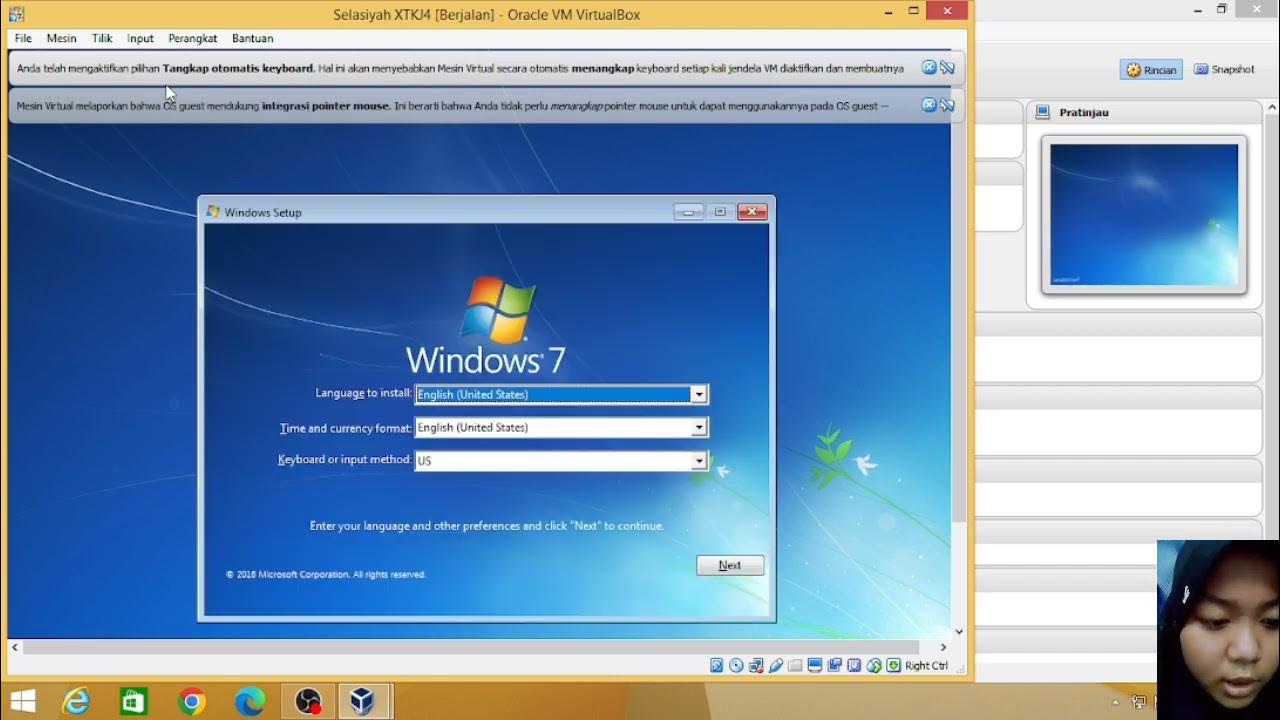Click the Time and currency format field value
Screen dimensions: 1280x720
pyautogui.click(x=553, y=427)
